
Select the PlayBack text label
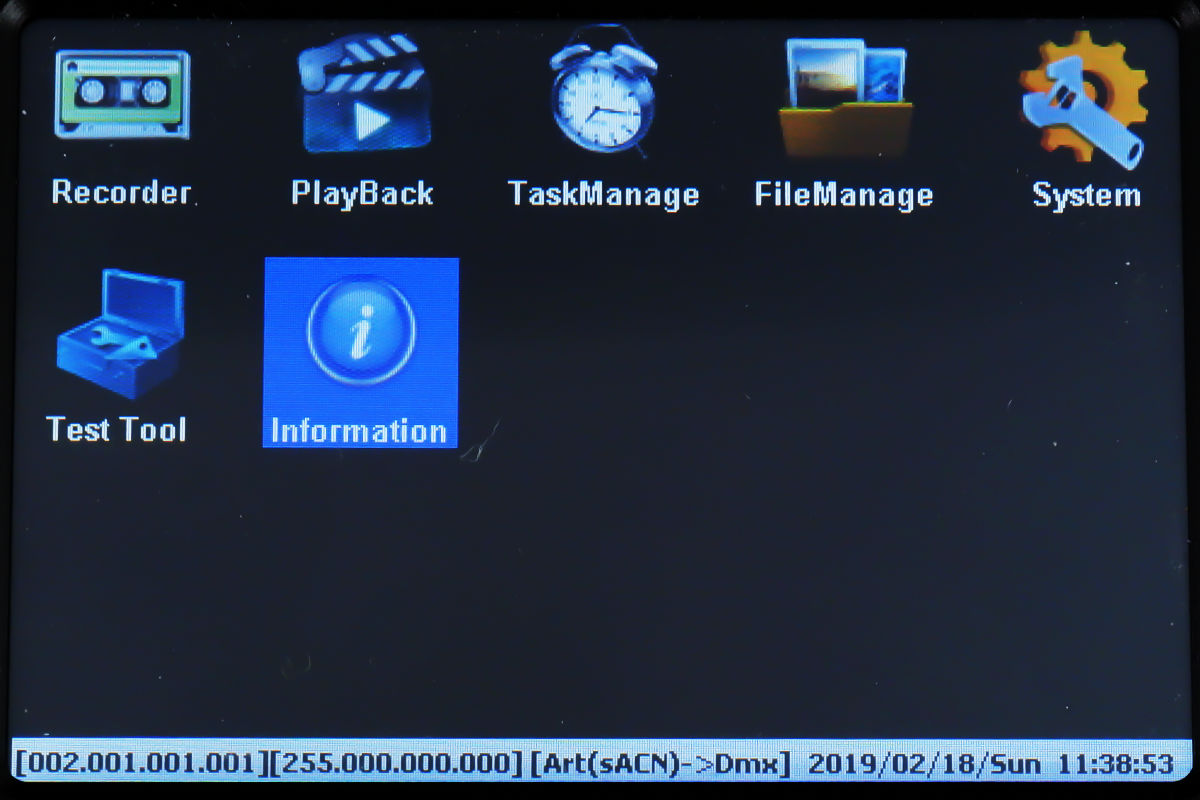[362, 193]
